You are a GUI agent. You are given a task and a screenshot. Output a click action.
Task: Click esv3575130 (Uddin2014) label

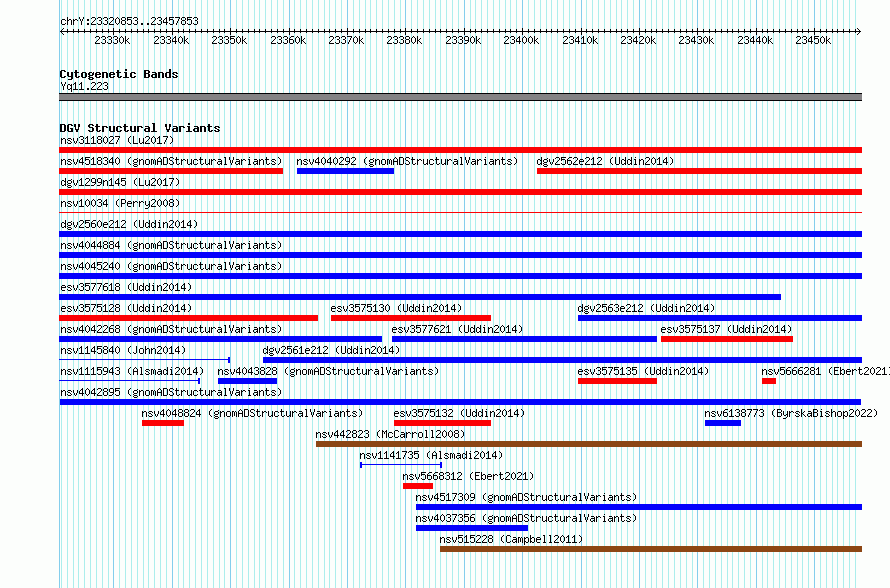tap(396, 308)
